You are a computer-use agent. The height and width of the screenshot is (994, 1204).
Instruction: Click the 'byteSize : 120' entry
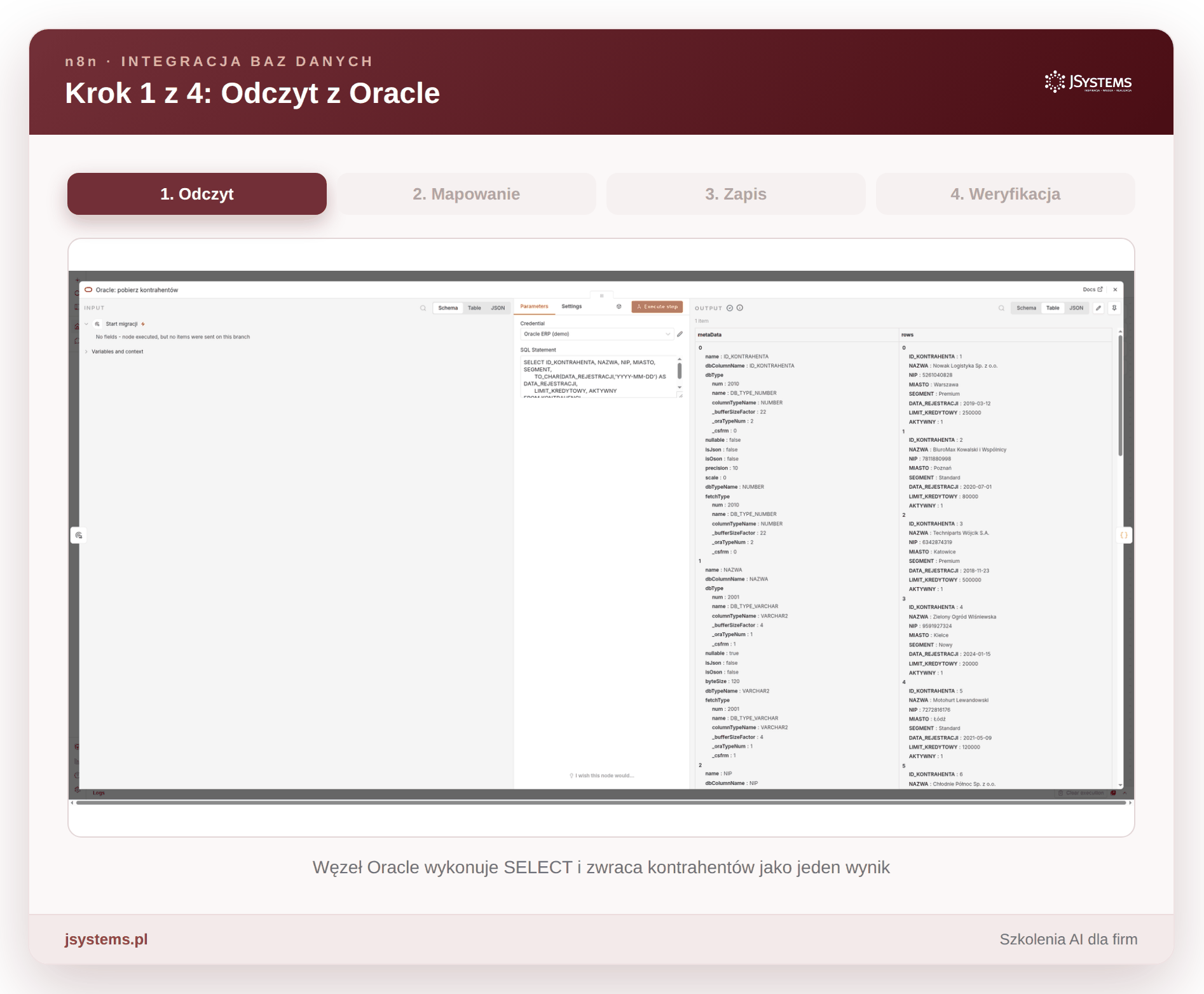point(722,681)
